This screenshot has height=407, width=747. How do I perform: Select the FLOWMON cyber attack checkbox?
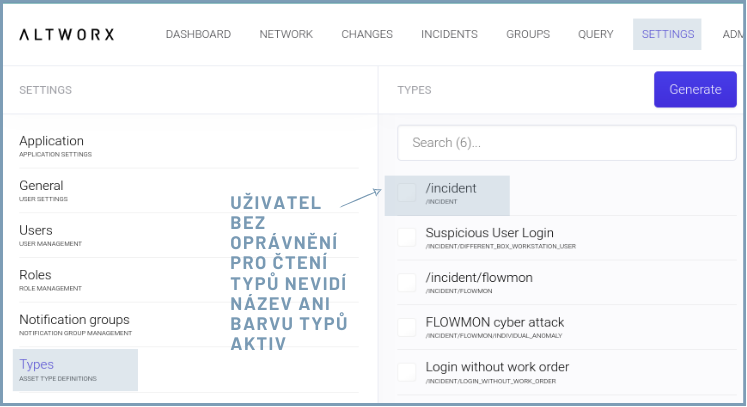(407, 327)
